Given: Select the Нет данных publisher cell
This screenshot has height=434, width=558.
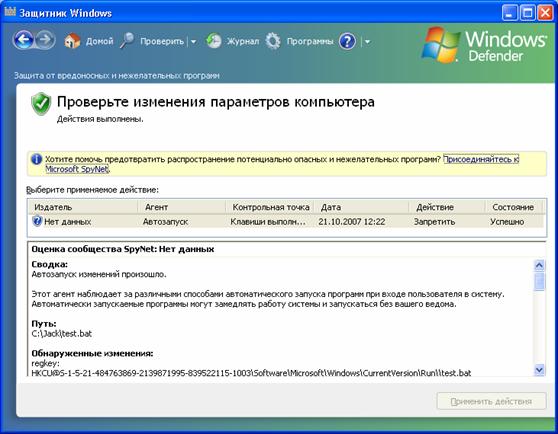Looking at the screenshot, I should click(67, 222).
